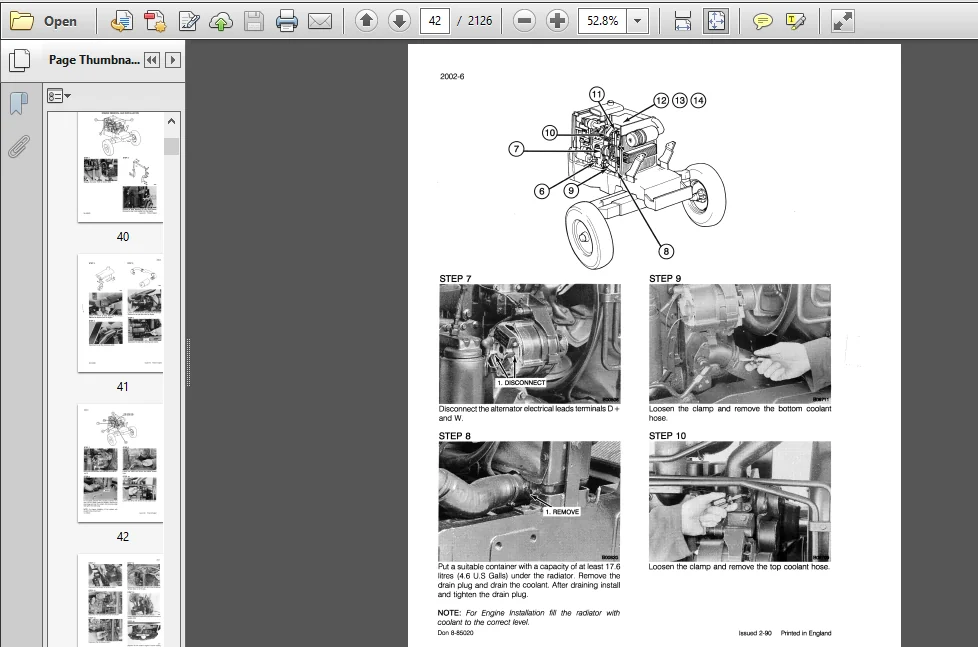Open the Attachments paperclip panel

click(19, 147)
